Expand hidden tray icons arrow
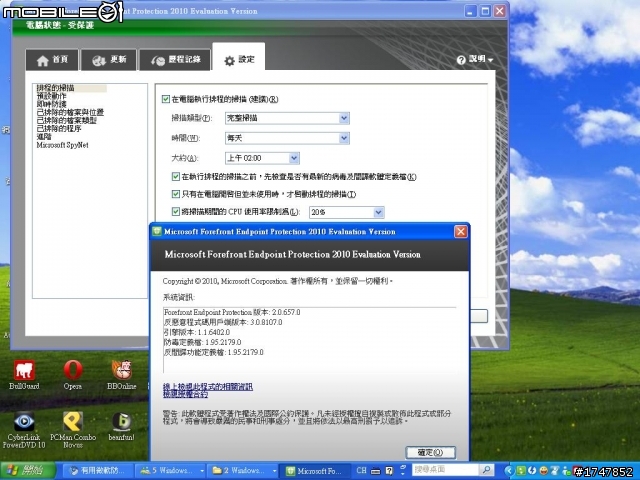Screen dimensions: 640x480 [x=509, y=471]
